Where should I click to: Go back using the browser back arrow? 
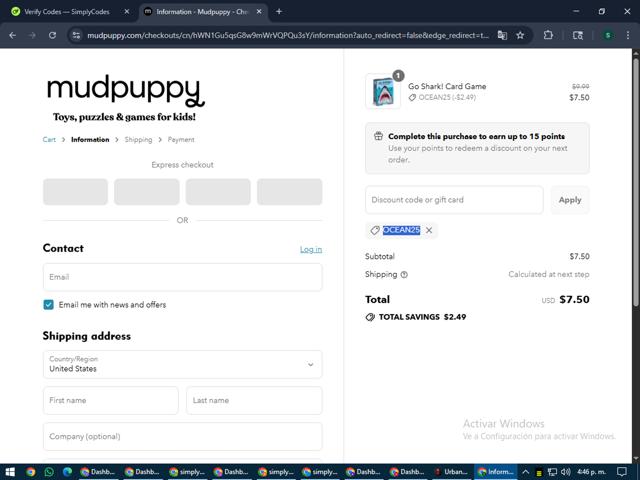coord(12,36)
